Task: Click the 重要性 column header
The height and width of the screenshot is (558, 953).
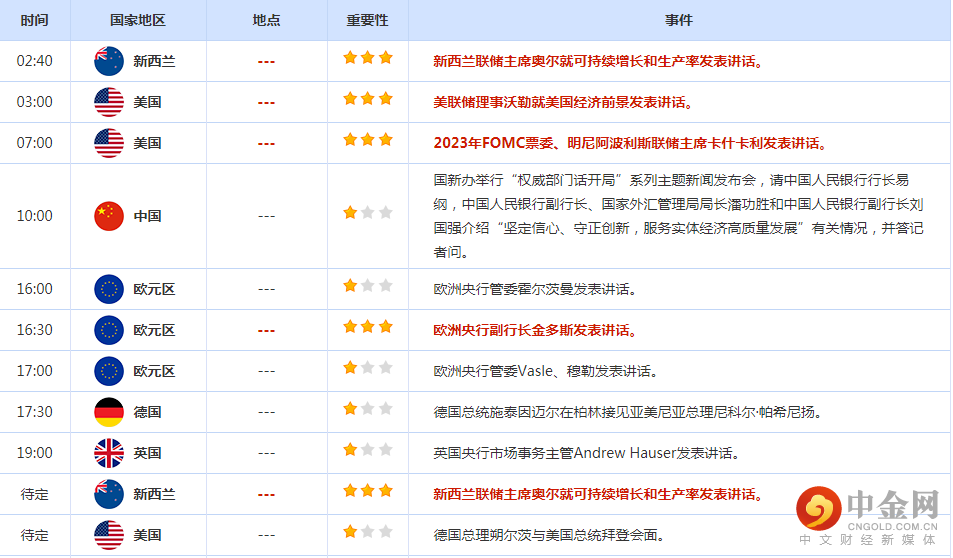Action: [x=367, y=20]
